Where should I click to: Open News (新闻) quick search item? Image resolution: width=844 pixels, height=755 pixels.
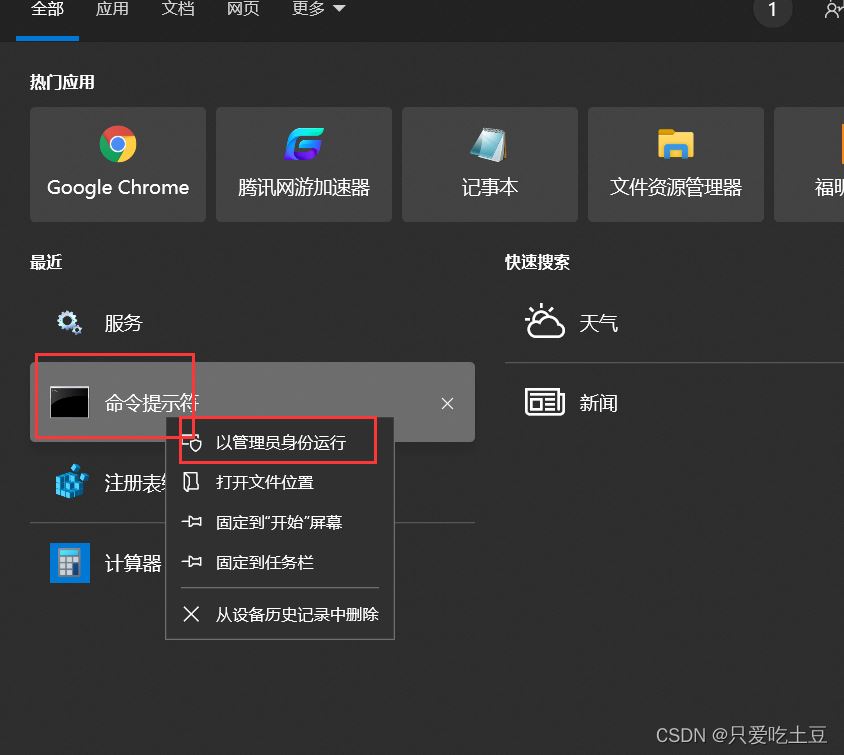pos(598,403)
